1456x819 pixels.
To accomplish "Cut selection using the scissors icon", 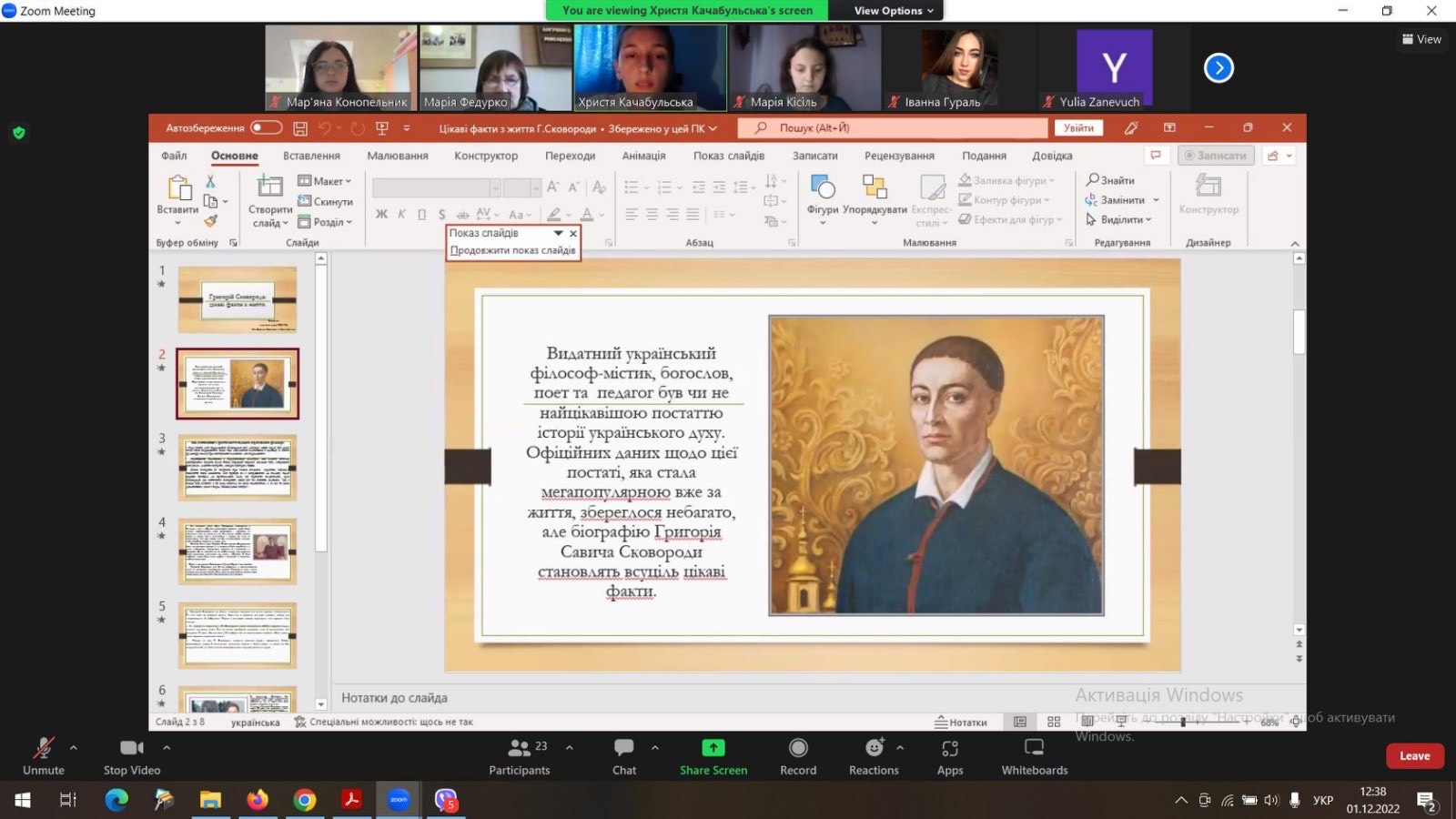I will (x=211, y=181).
